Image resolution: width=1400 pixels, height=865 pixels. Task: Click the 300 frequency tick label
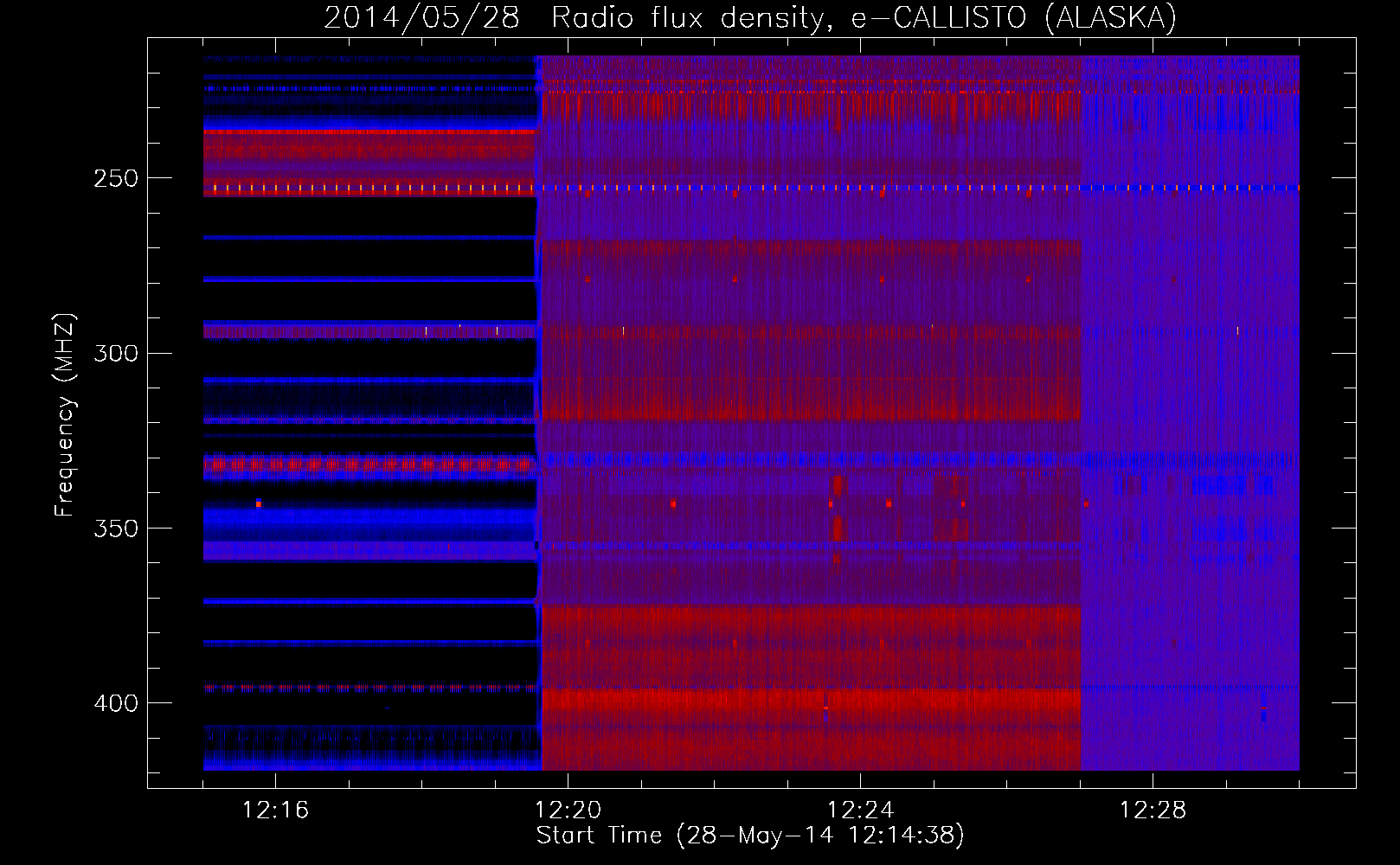[x=116, y=353]
